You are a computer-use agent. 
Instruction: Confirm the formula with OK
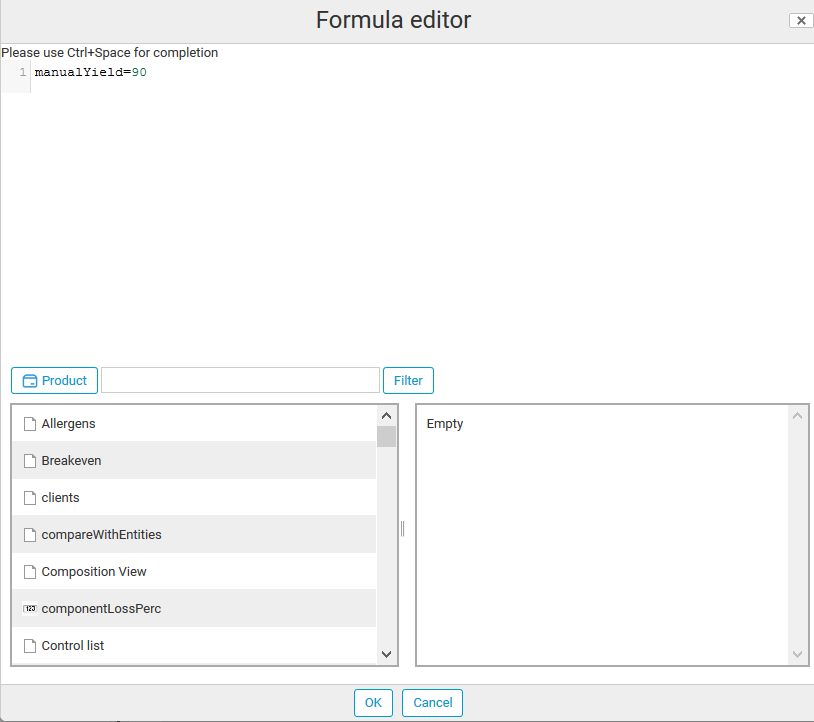point(373,703)
